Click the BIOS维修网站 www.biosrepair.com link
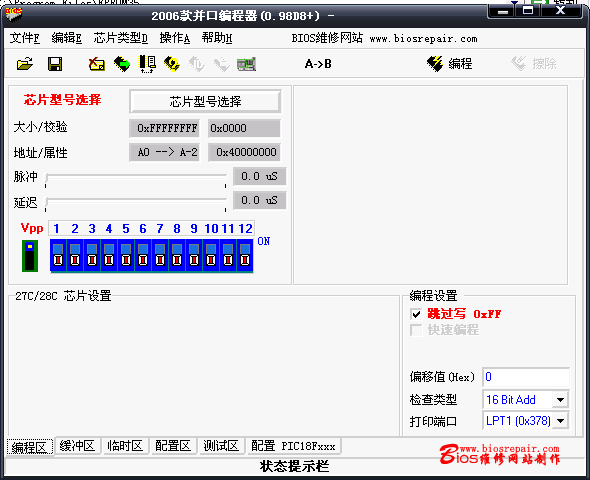590x480 pixels. [384, 38]
